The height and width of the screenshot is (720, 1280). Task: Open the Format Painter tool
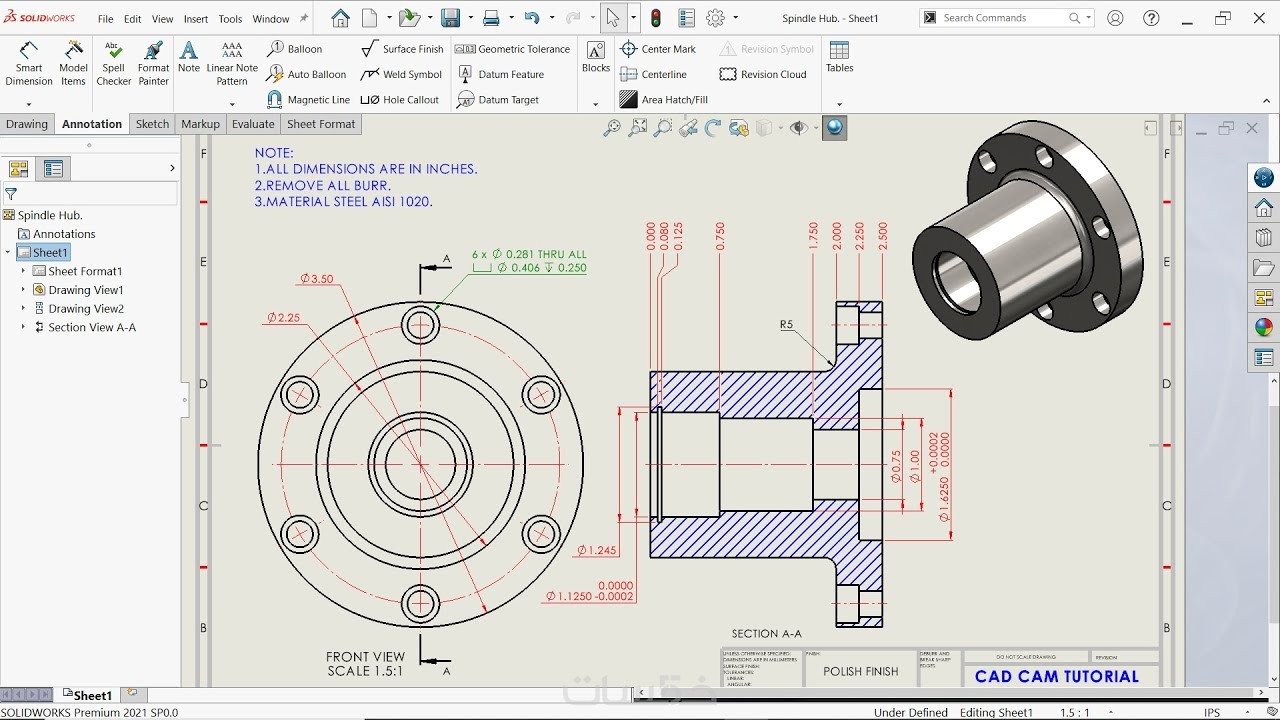point(153,64)
